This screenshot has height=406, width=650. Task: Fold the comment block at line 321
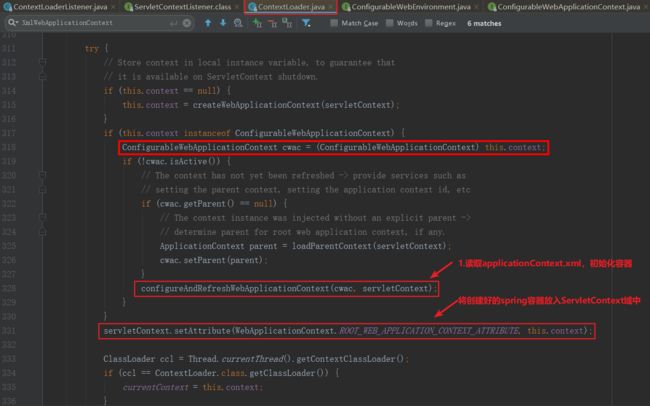click(x=43, y=175)
